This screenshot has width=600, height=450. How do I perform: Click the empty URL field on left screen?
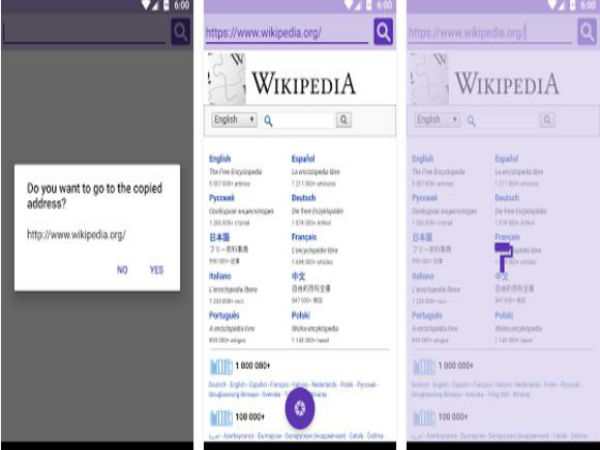click(85, 32)
